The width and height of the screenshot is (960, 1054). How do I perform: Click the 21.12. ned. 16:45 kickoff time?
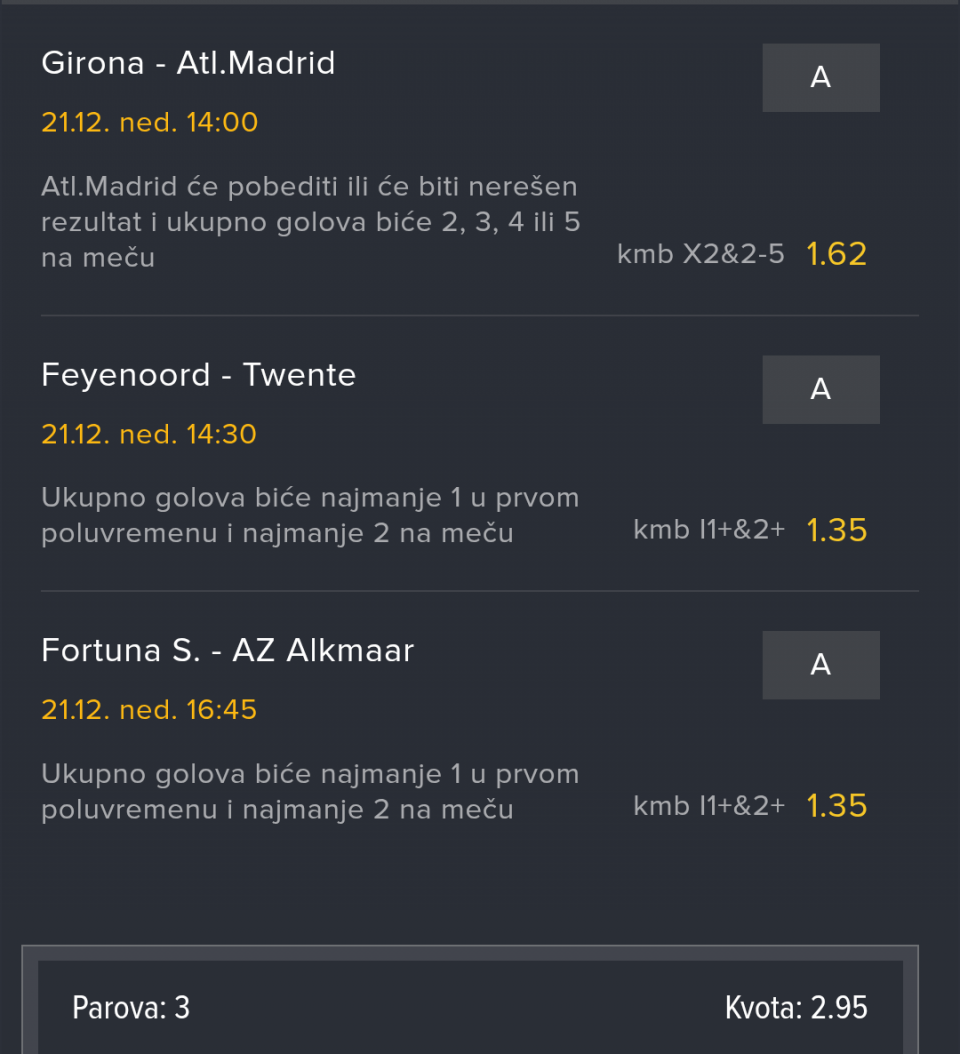point(149,710)
